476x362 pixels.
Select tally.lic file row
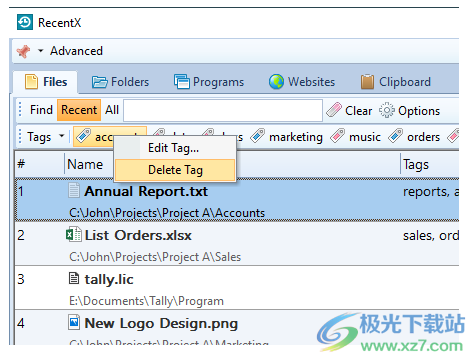tap(237, 288)
